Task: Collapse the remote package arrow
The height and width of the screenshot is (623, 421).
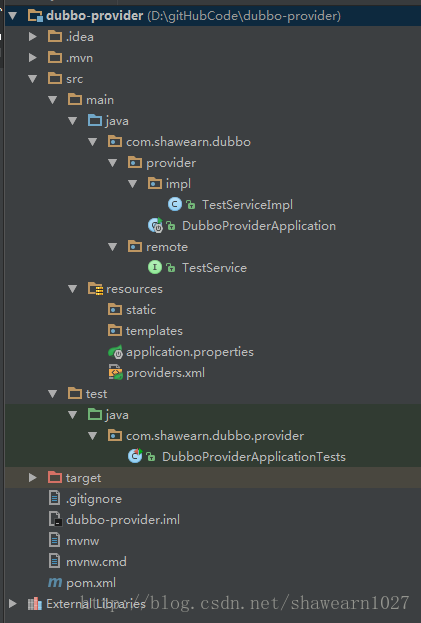Action: [112, 247]
